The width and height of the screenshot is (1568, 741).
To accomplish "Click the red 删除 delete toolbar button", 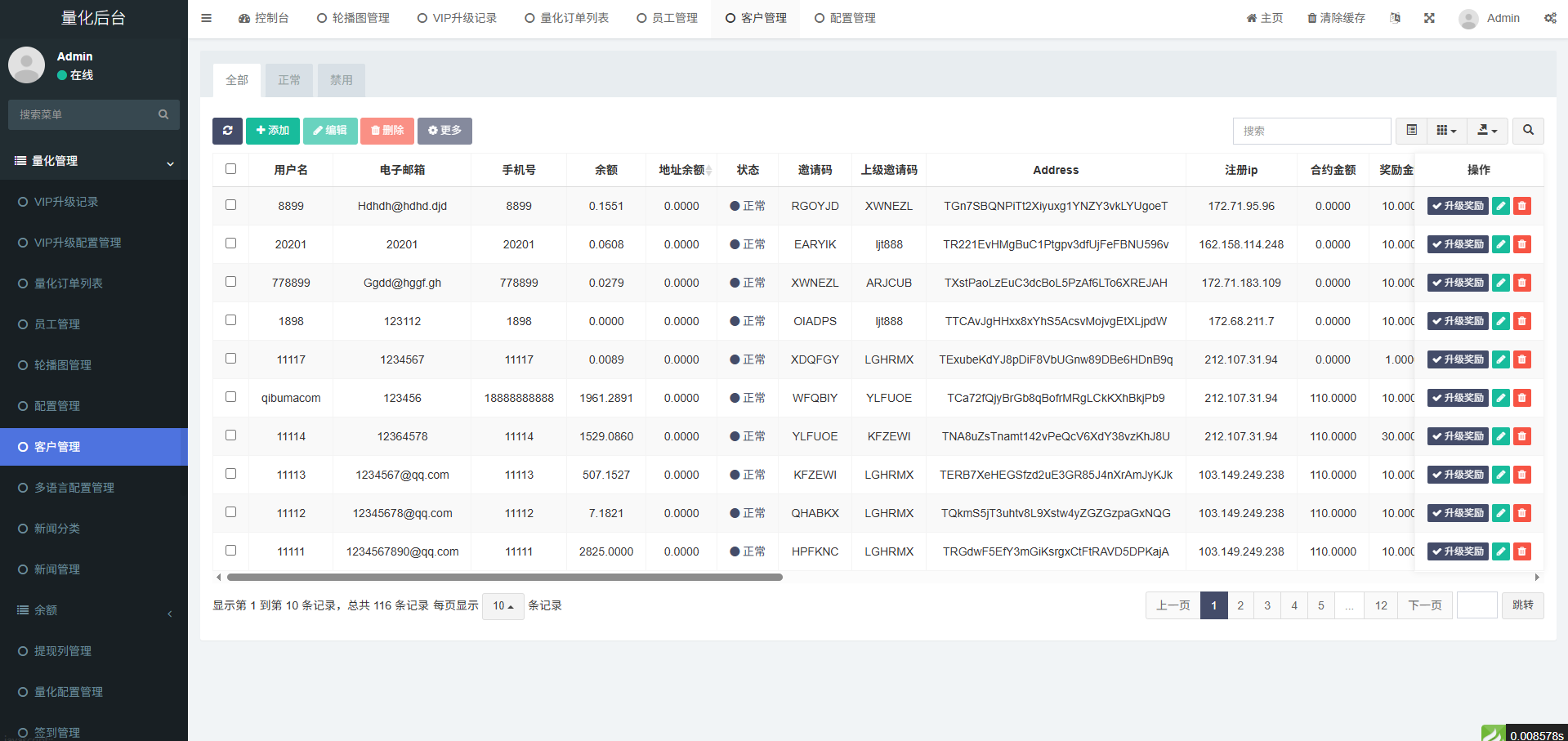I will click(387, 131).
